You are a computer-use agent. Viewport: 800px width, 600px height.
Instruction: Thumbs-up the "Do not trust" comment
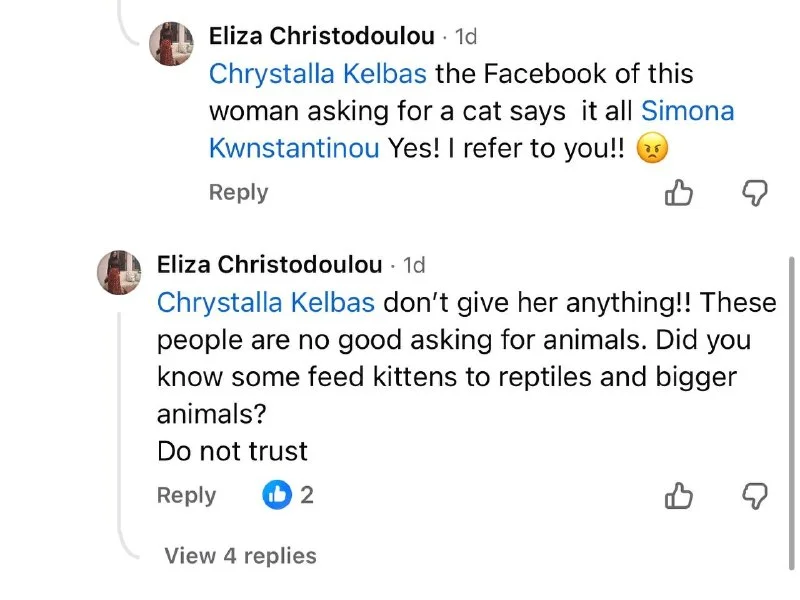tap(679, 495)
